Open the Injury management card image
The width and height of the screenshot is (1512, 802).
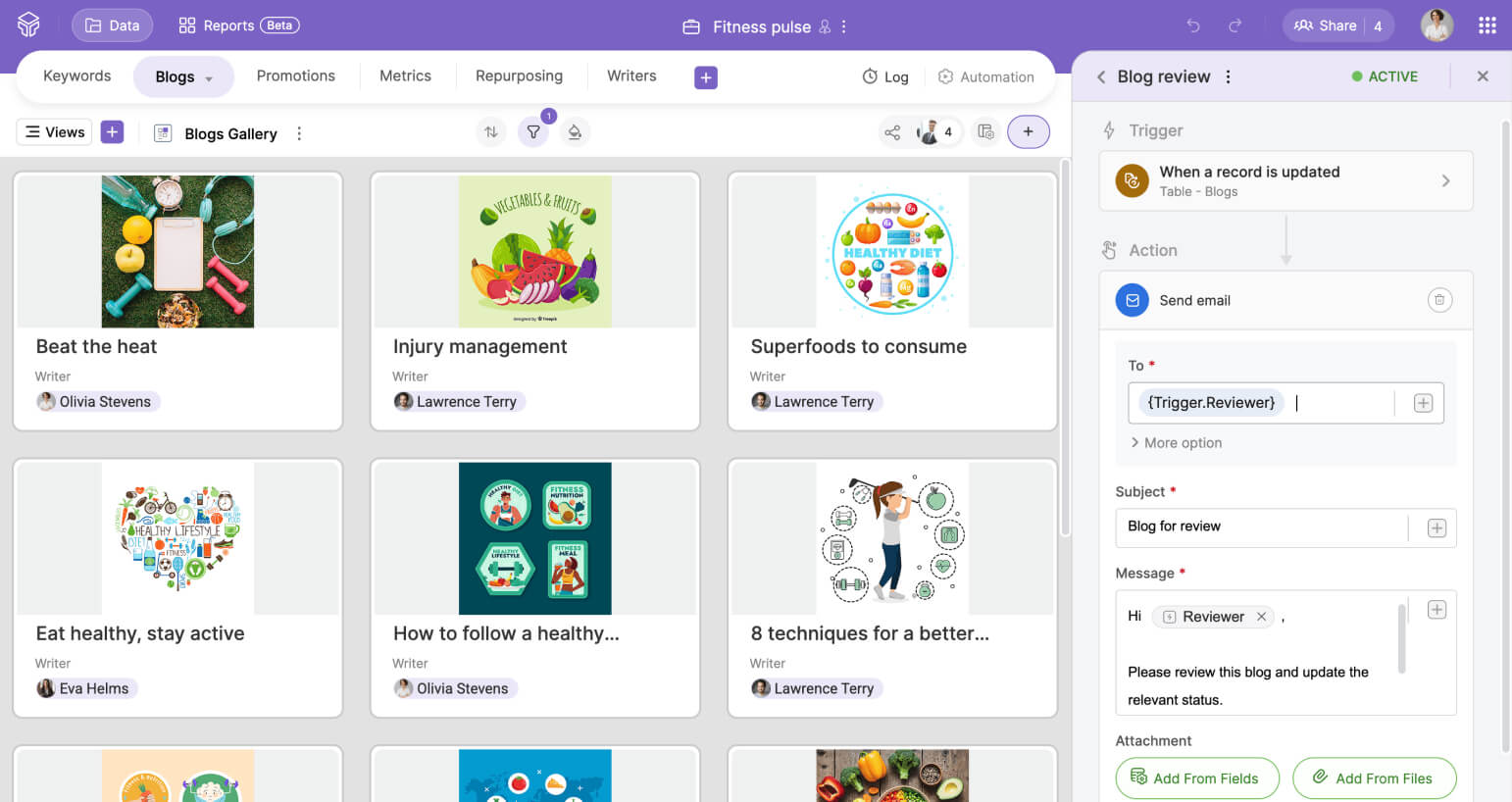click(535, 251)
